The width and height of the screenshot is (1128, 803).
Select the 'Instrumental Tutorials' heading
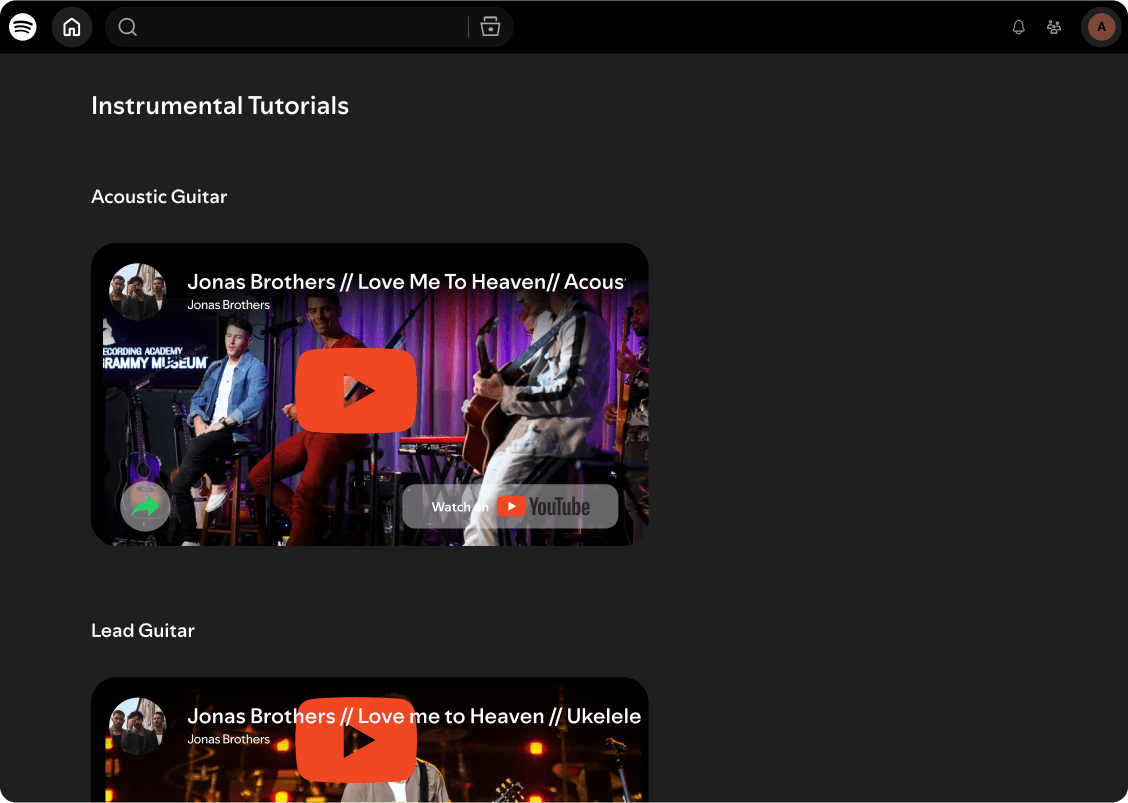tap(220, 106)
